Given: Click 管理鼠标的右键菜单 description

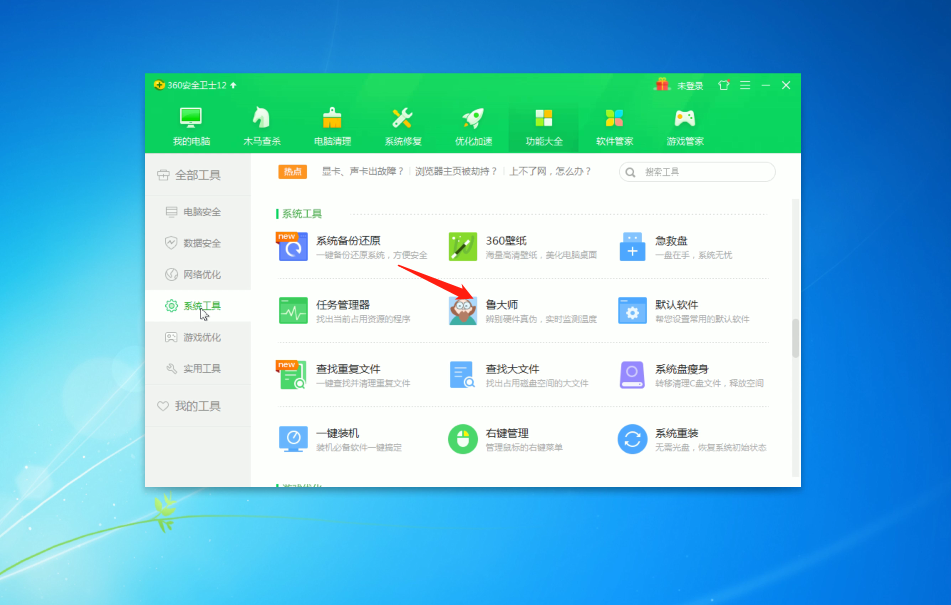Looking at the screenshot, I should [x=524, y=447].
